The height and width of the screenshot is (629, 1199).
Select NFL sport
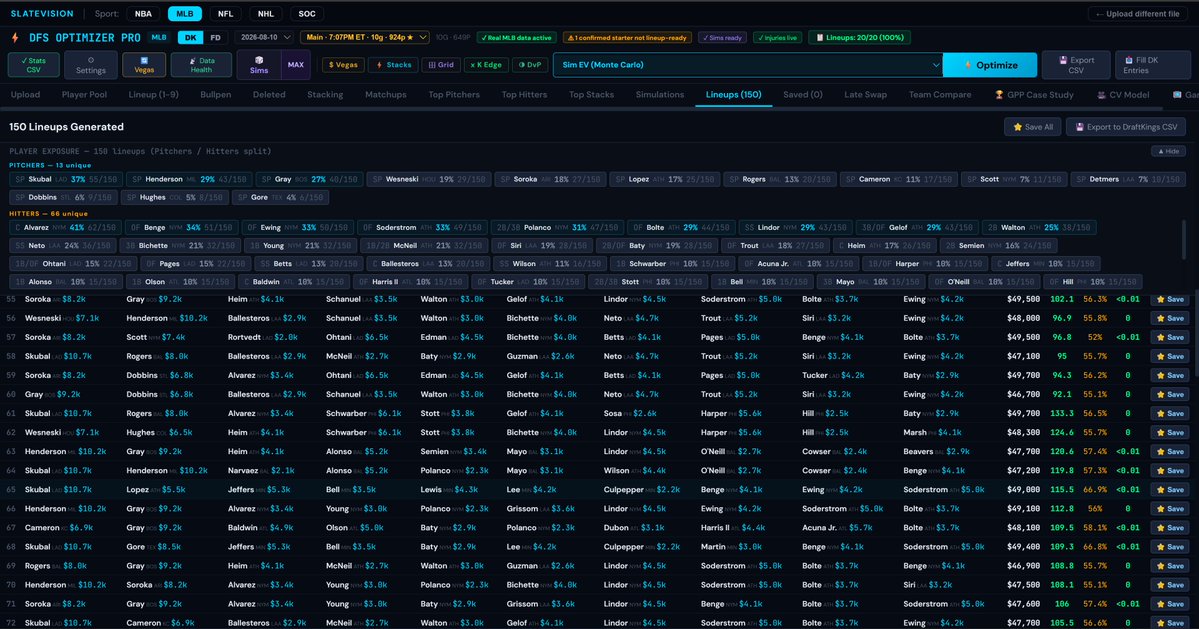coord(225,14)
